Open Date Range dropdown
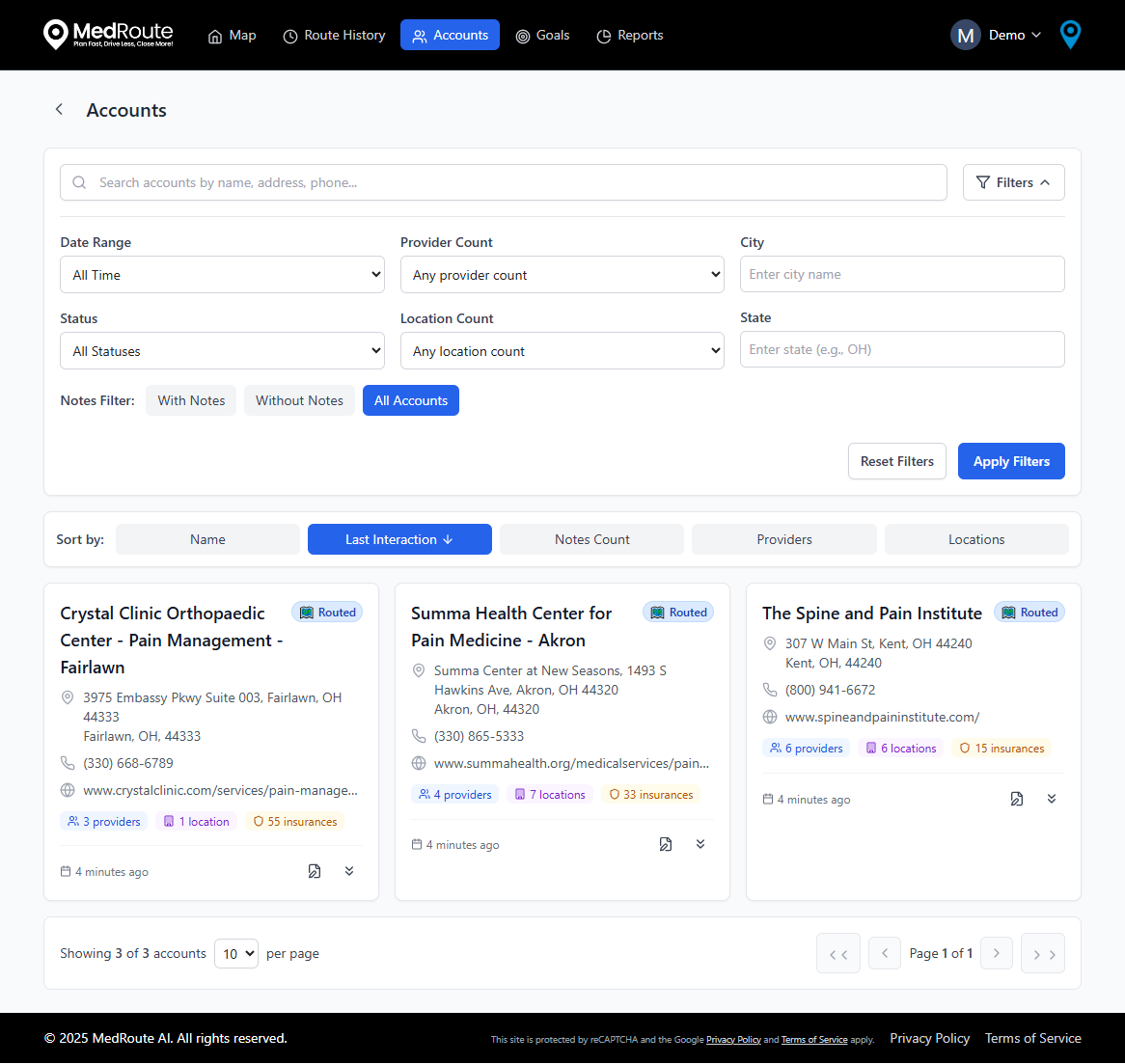The height and width of the screenshot is (1064, 1125). (223, 275)
